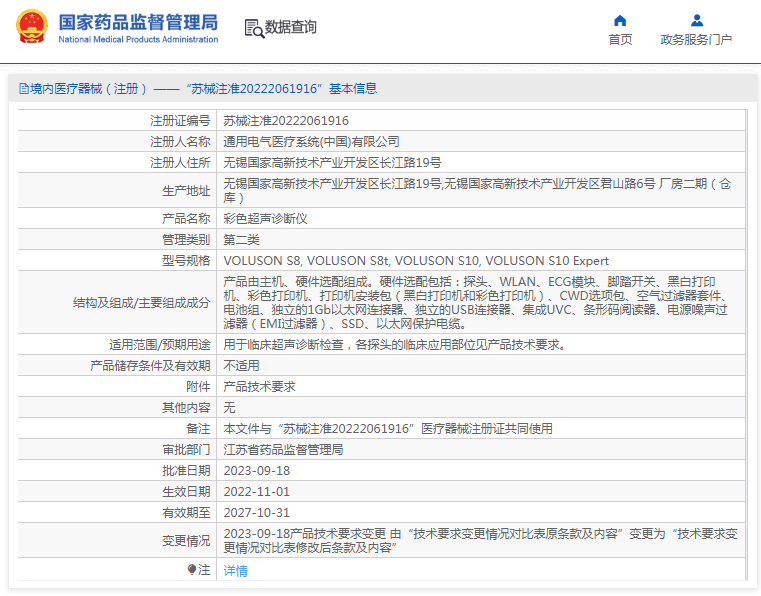Click approval department 江苏省药品监督管理局

[283, 449]
